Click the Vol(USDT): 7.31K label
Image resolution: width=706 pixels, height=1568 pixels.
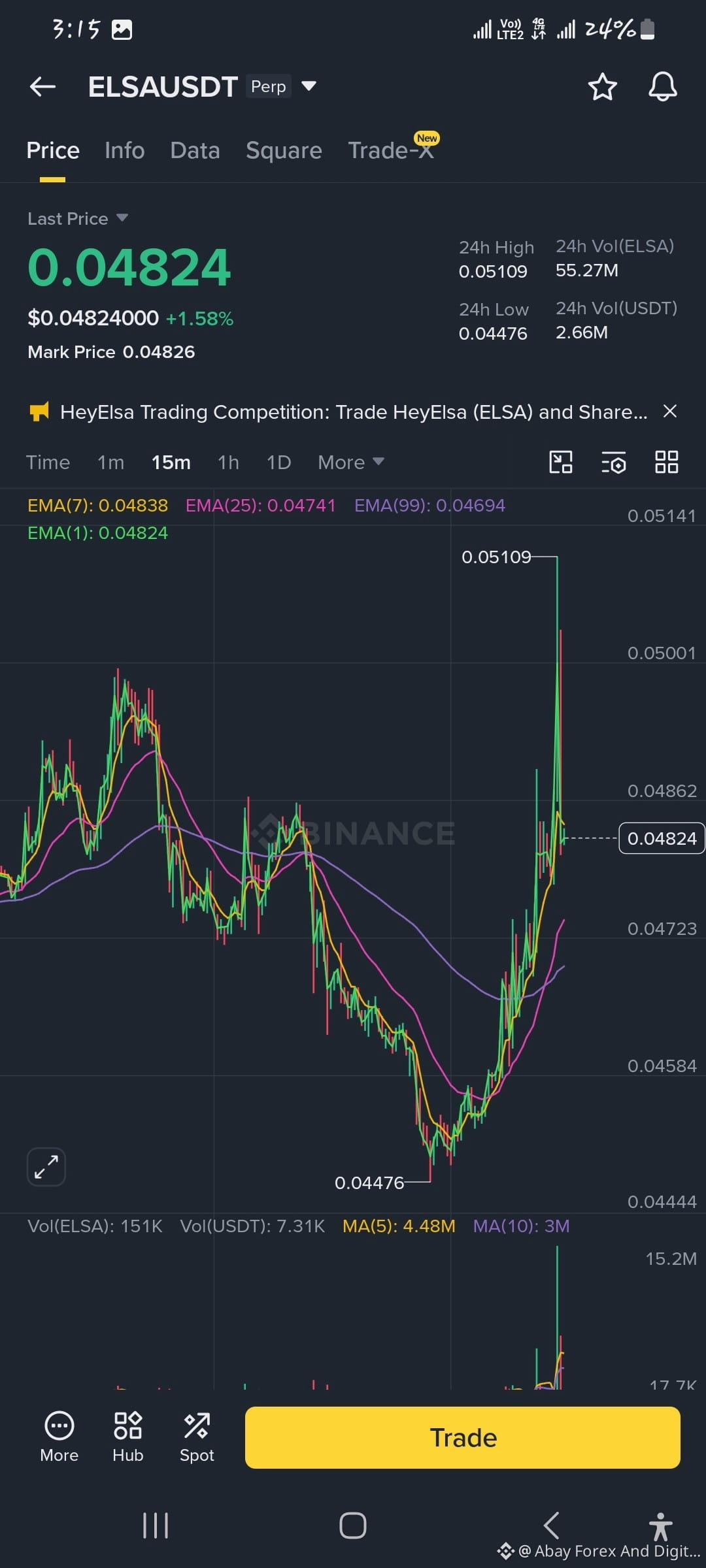coord(252,1226)
